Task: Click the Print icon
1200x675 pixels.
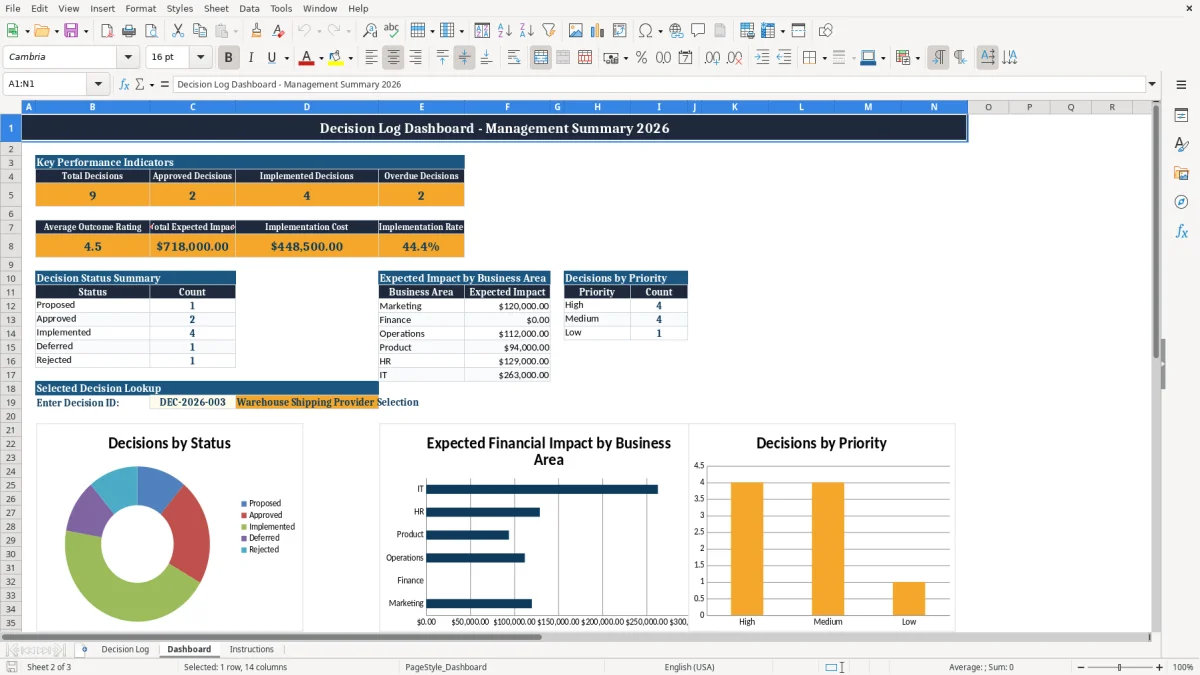Action: (x=128, y=31)
